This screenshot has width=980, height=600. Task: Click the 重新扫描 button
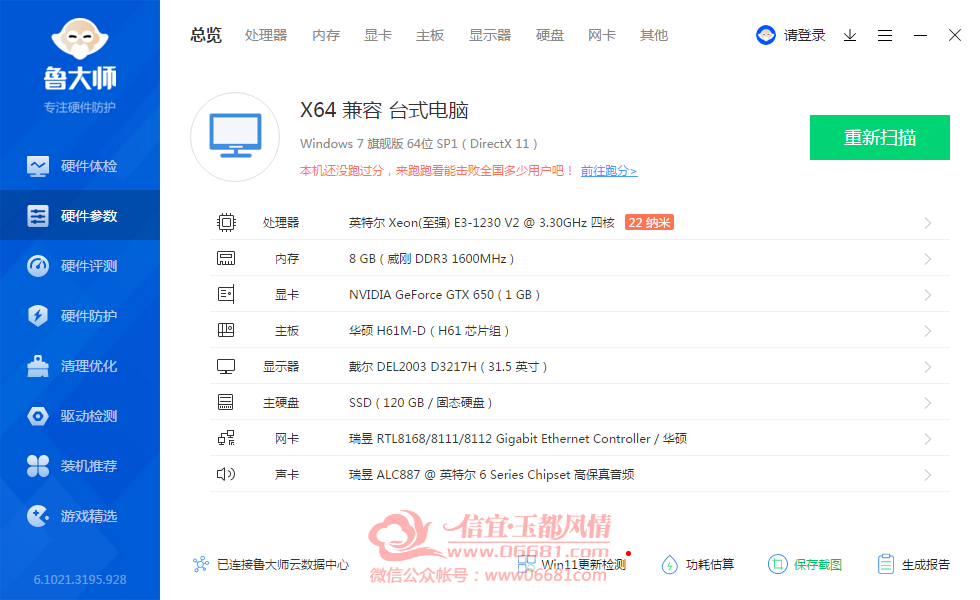[879, 138]
